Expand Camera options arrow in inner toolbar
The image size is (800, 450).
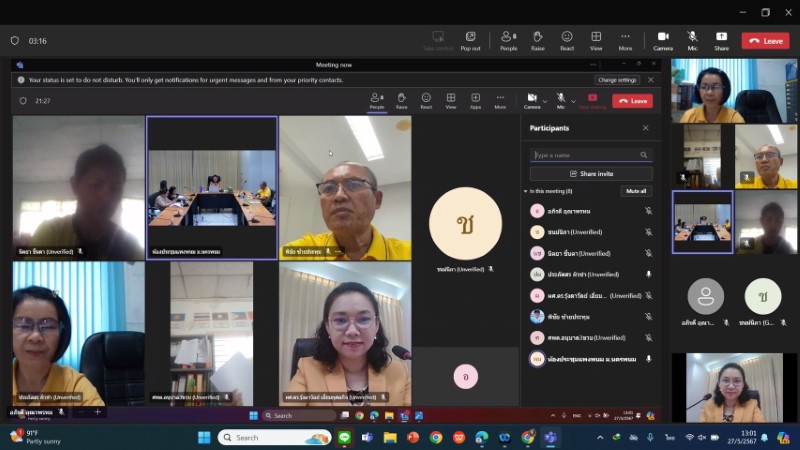[x=546, y=100]
